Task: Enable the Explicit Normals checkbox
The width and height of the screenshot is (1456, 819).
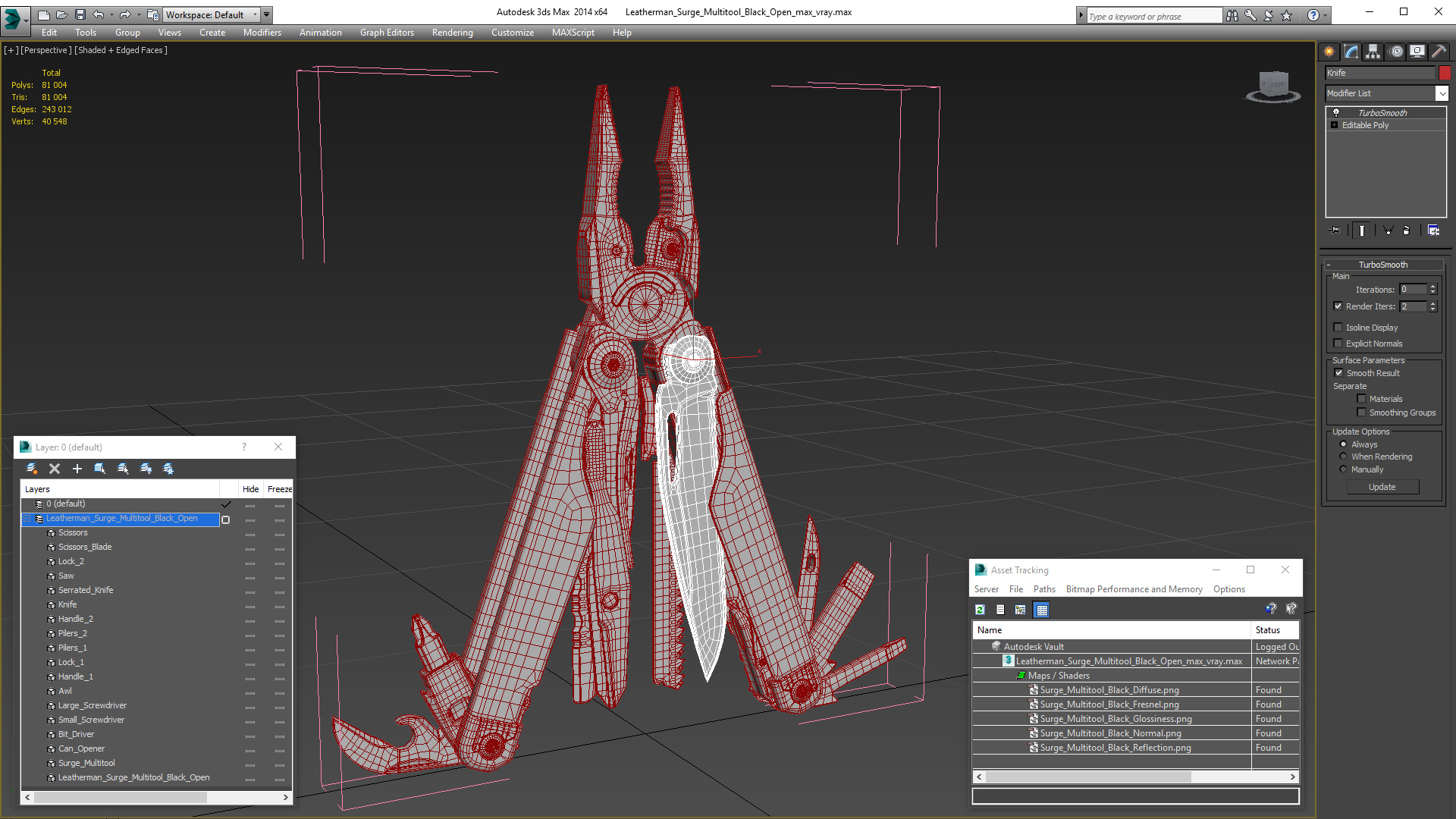Action: coord(1338,344)
